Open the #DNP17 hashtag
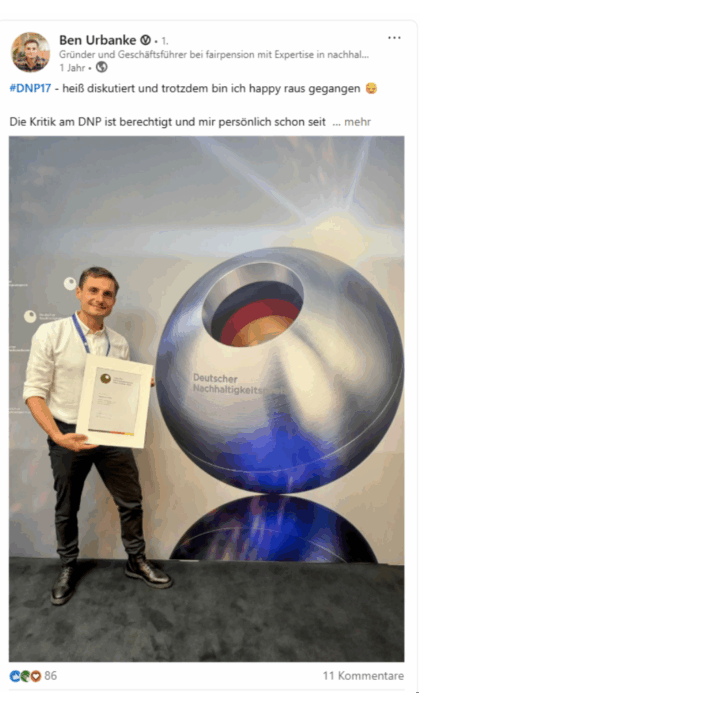 [x=30, y=88]
